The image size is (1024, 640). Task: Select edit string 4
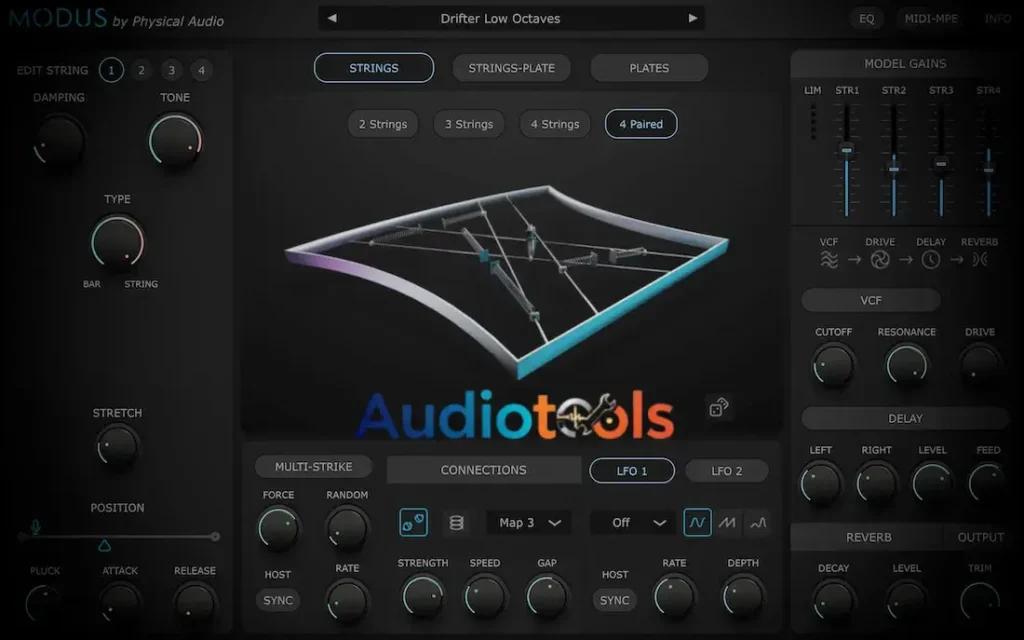pyautogui.click(x=201, y=70)
